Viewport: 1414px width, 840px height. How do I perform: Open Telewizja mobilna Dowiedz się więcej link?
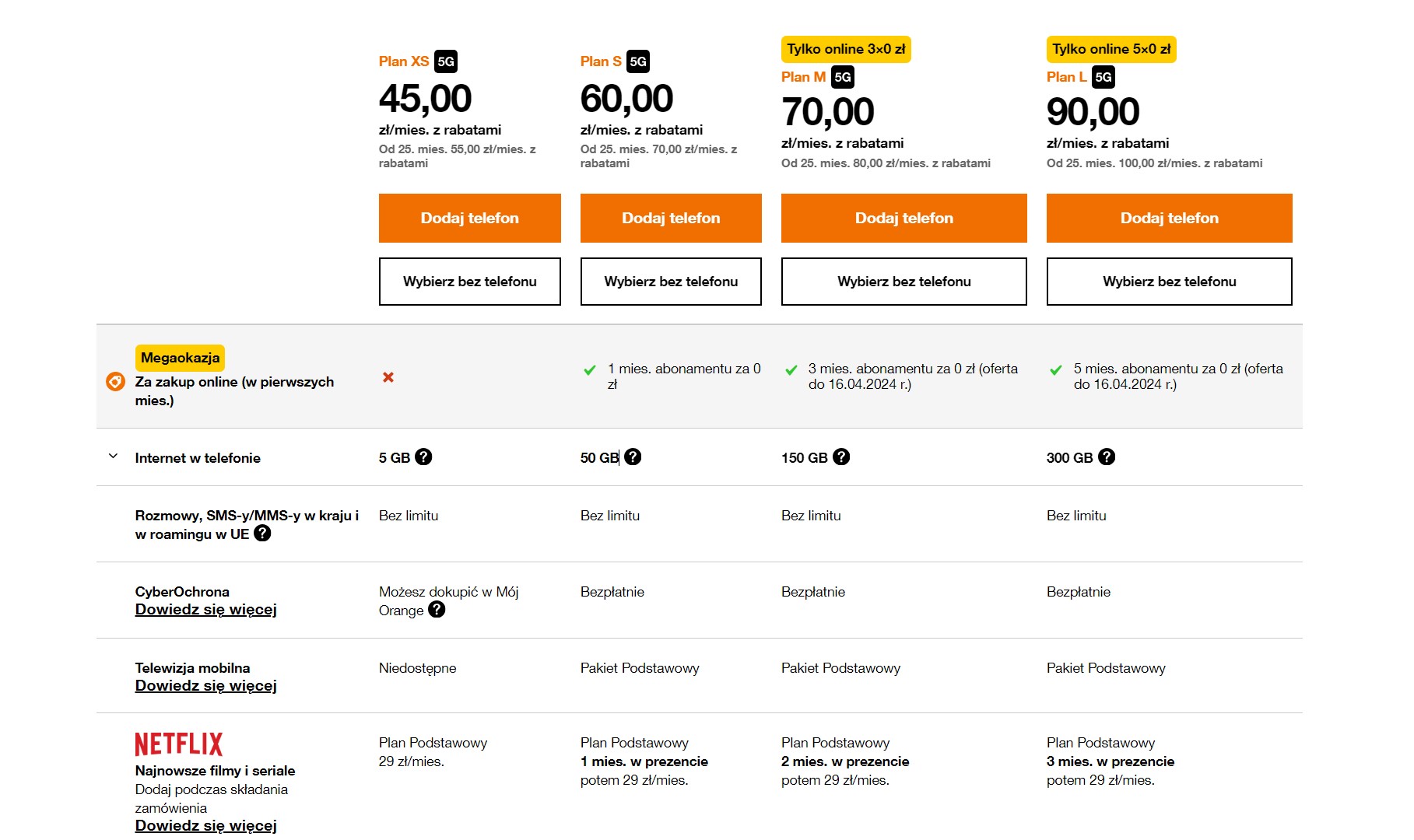206,686
